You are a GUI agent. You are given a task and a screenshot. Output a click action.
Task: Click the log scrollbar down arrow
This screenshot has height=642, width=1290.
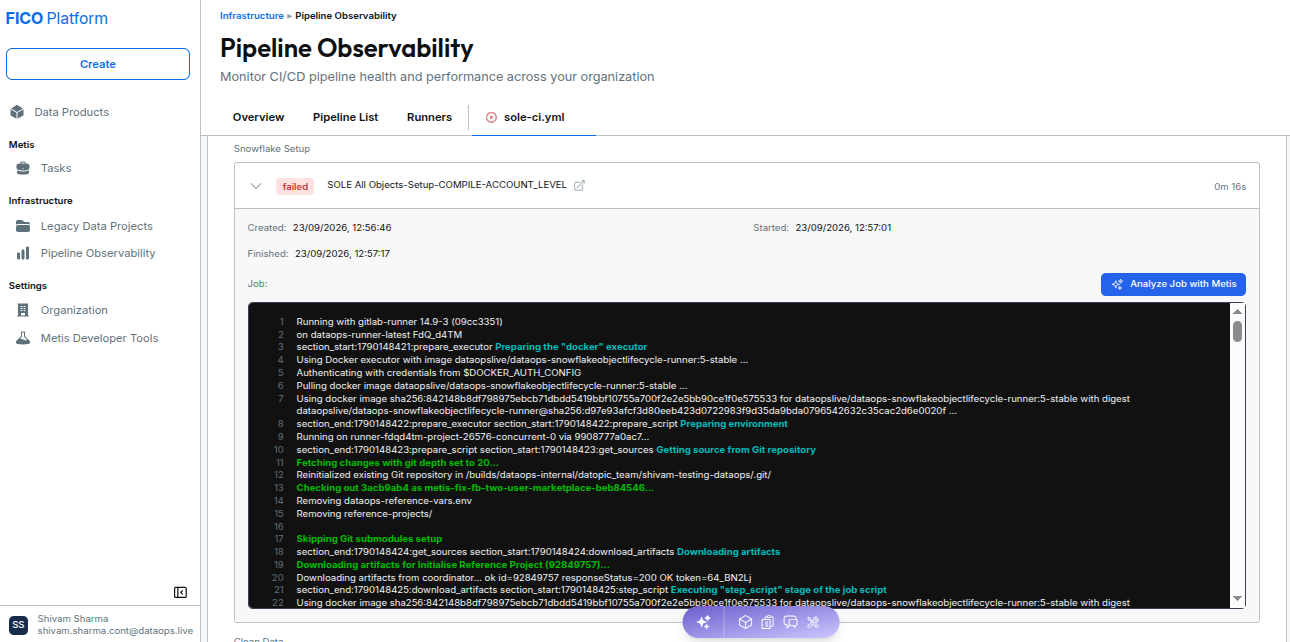click(1238, 598)
